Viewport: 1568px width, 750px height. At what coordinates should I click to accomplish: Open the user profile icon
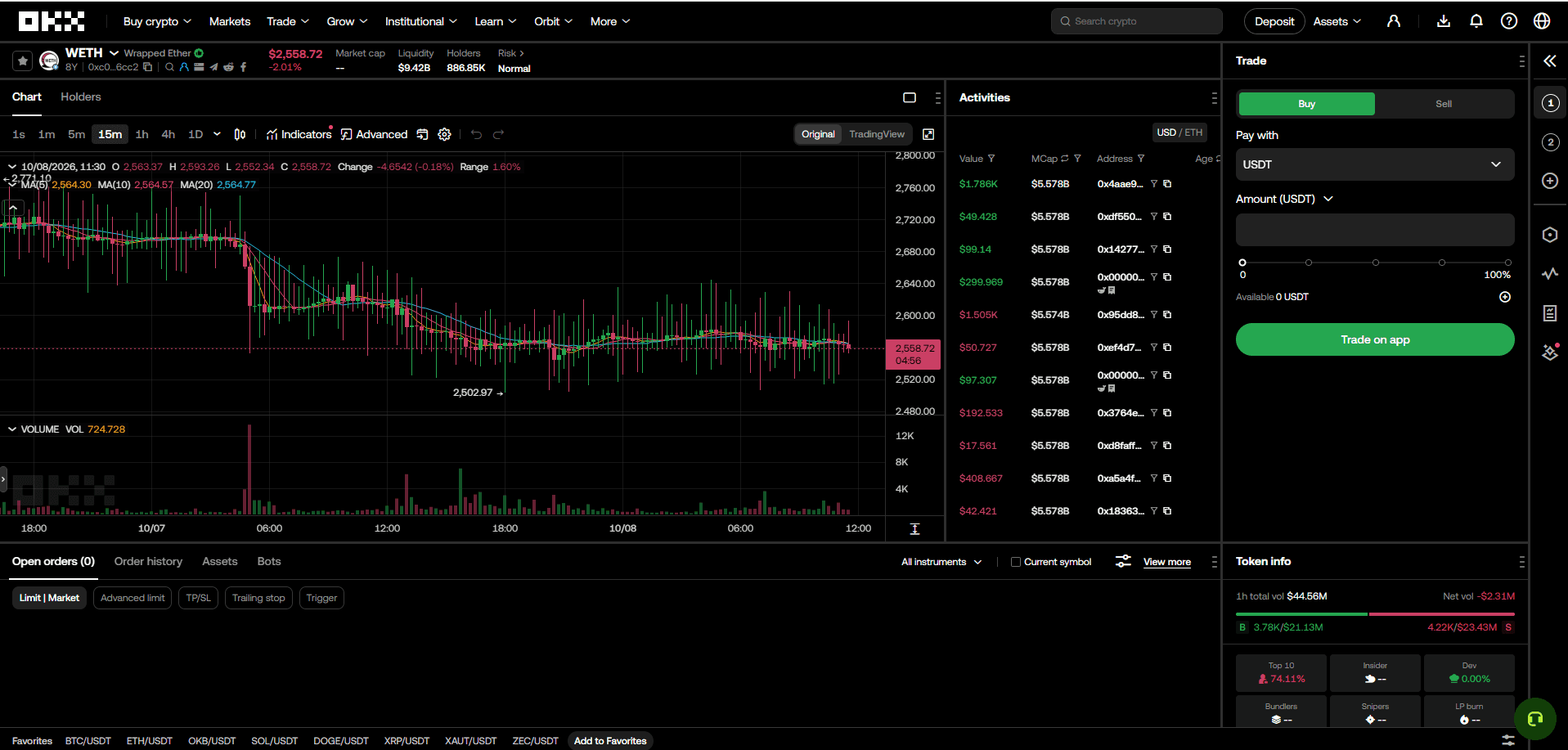point(1394,21)
